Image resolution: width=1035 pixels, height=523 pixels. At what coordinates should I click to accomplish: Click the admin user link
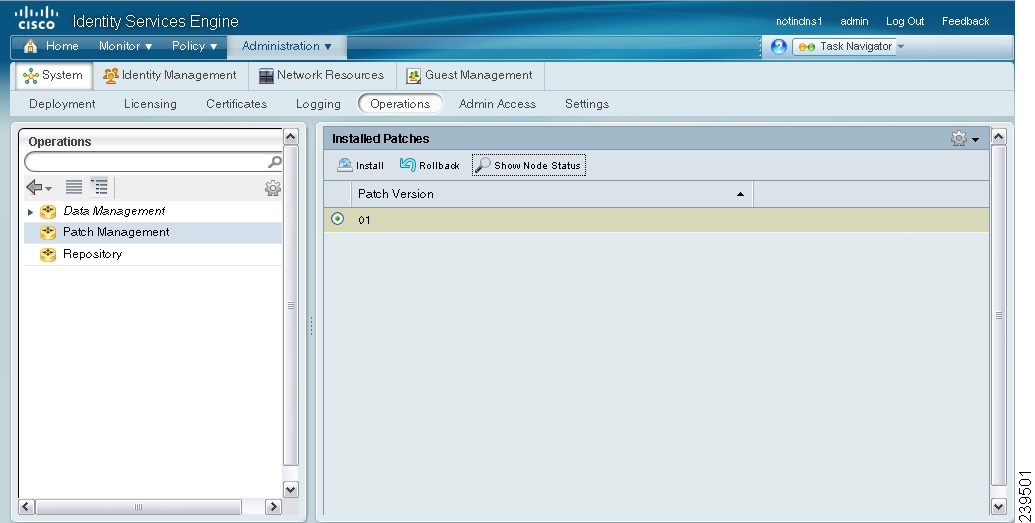point(854,21)
